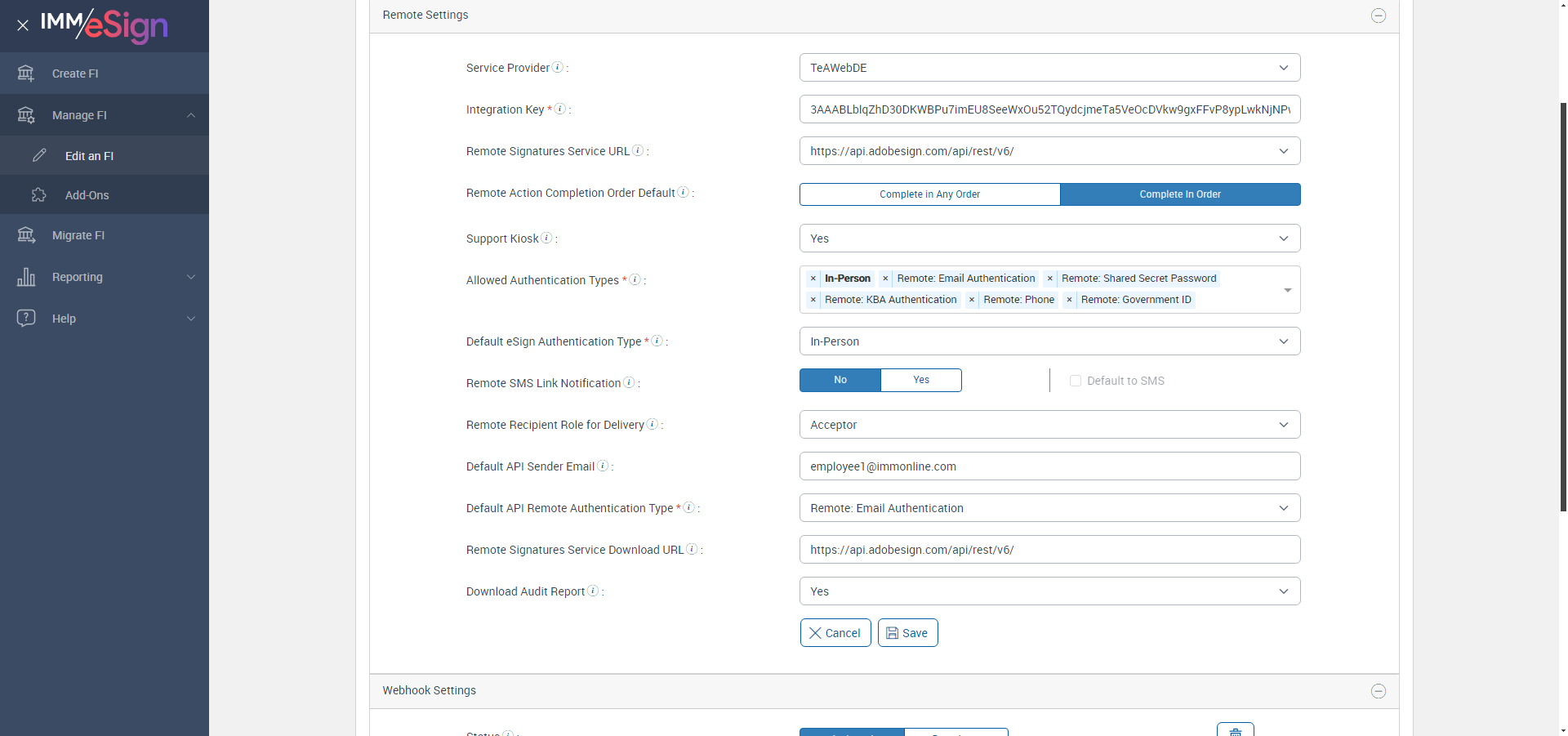Open Remote Recipient Role for Delivery dropdown
Image resolution: width=1568 pixels, height=736 pixels.
pos(1049,425)
